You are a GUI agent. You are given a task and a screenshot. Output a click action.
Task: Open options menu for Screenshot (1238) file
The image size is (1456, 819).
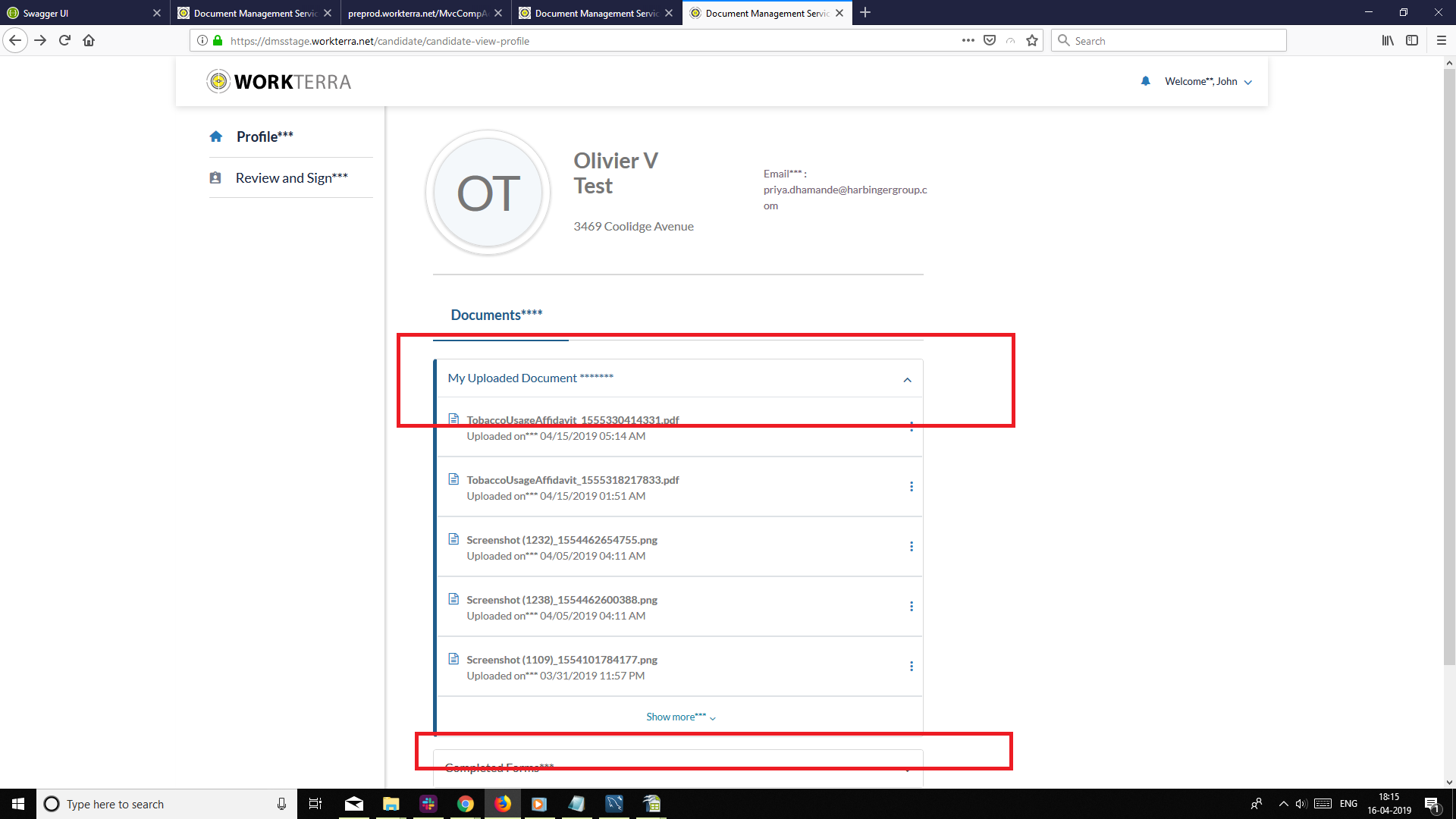(912, 607)
